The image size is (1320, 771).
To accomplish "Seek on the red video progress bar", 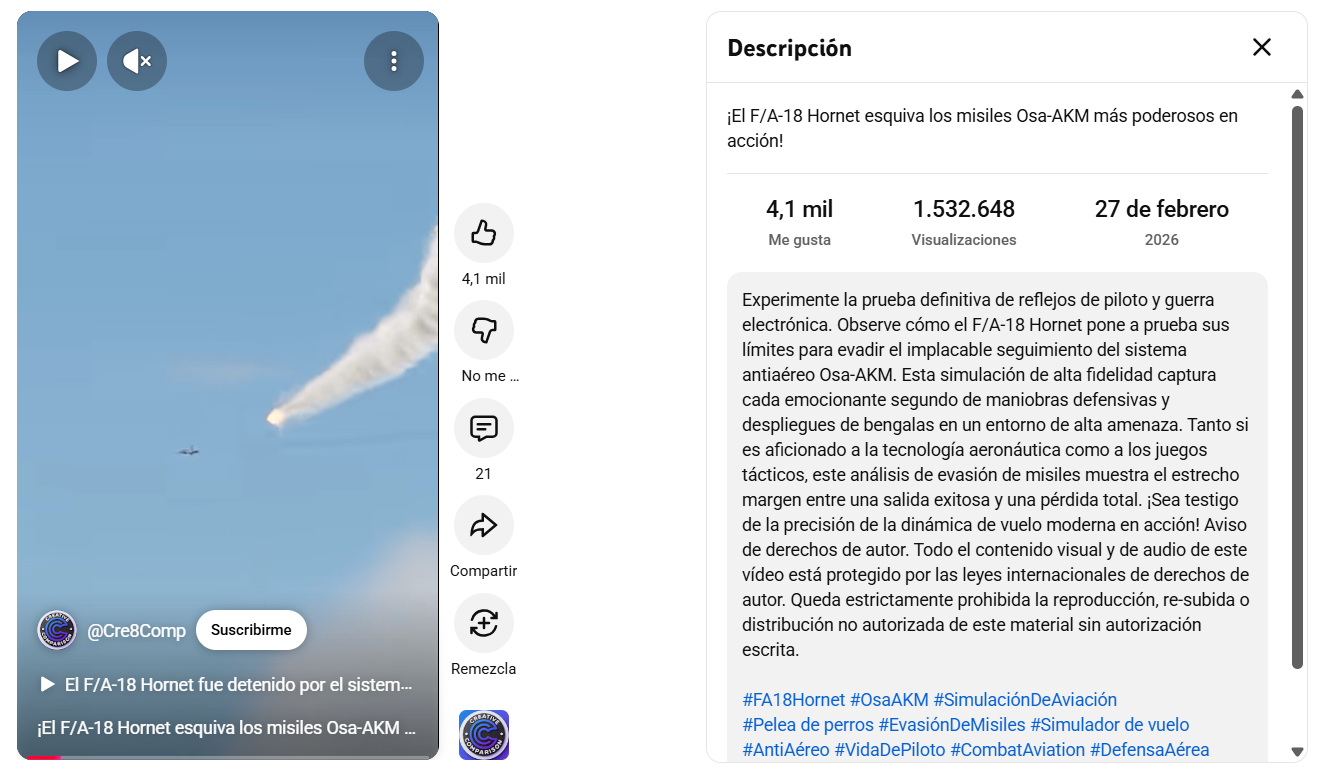I will 228,757.
